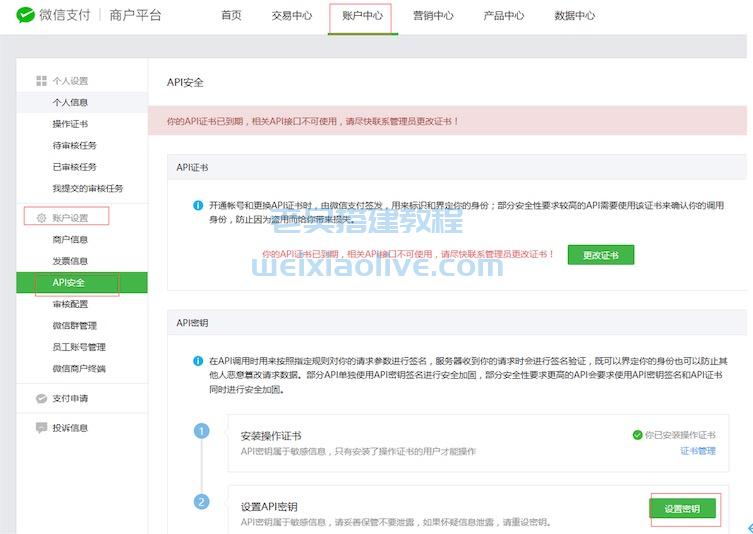This screenshot has width=753, height=534.
Task: Open the 证书管理 link
Action: coord(698,451)
